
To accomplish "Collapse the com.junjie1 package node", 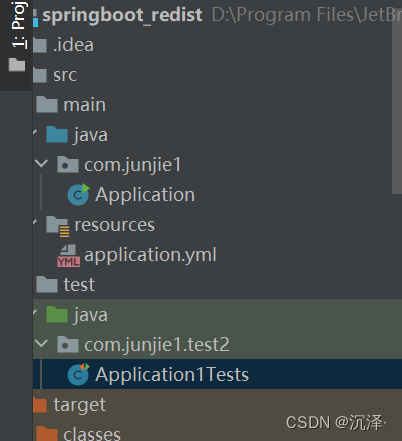I will point(41,163).
